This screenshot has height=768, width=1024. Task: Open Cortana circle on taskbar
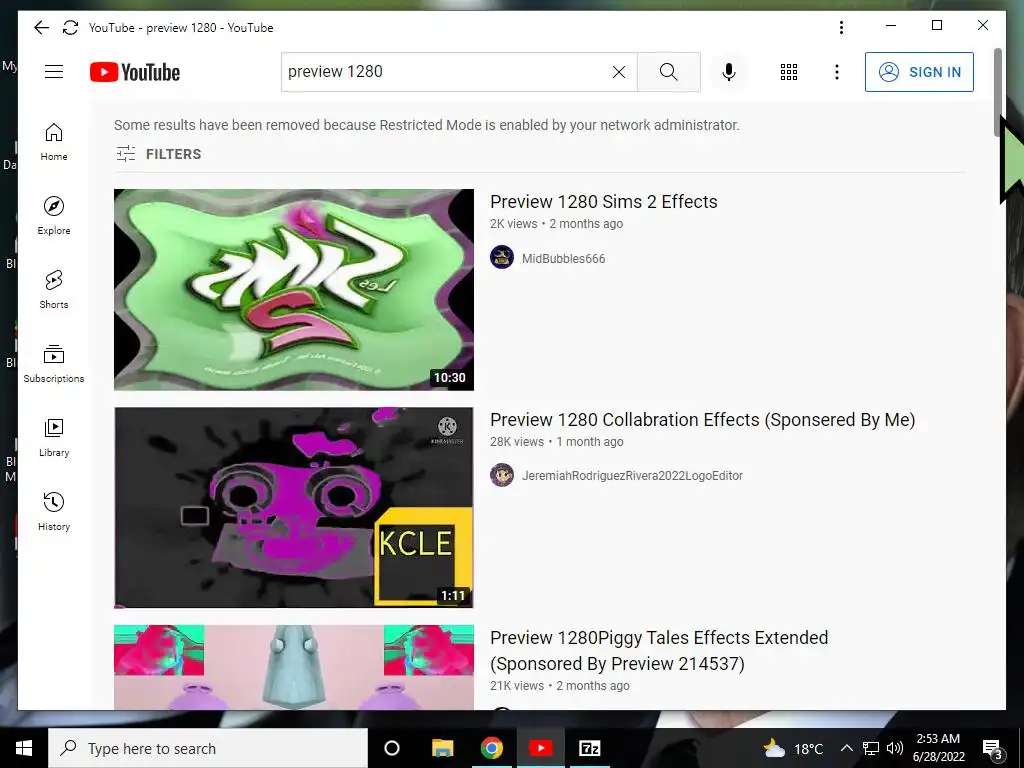(392, 748)
